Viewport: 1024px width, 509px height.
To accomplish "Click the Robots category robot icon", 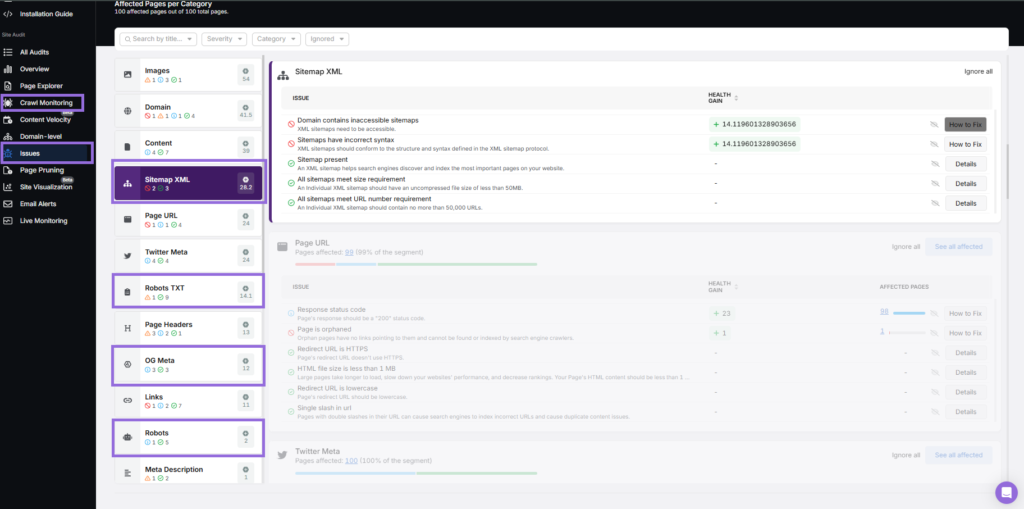I will click(127, 436).
